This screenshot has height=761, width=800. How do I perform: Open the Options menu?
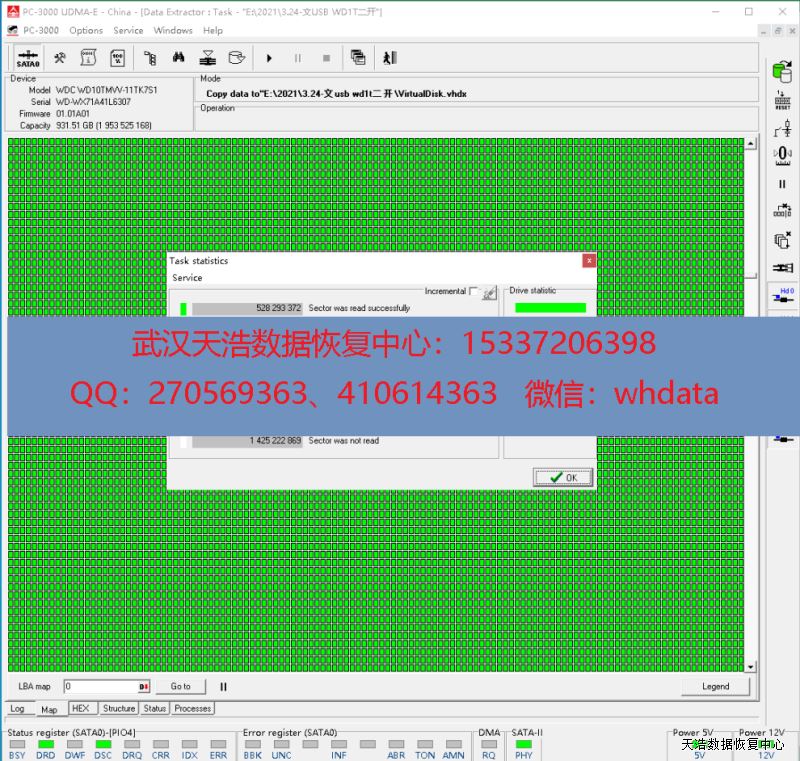pos(86,30)
